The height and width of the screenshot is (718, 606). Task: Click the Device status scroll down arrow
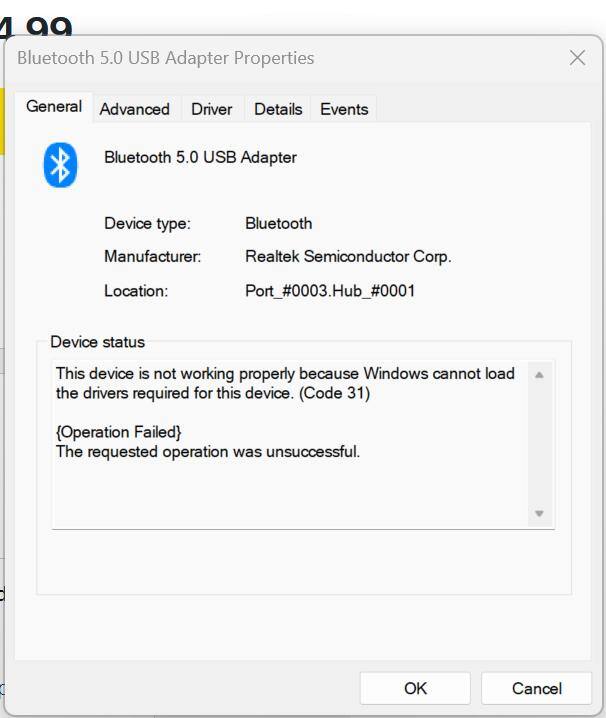pos(539,514)
